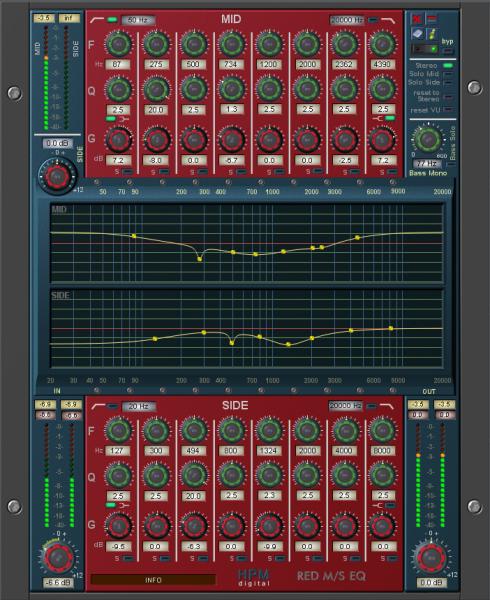This screenshot has height=600, width=490.
Task: Click the MID high-pass 50 Hz field
Action: (x=138, y=20)
